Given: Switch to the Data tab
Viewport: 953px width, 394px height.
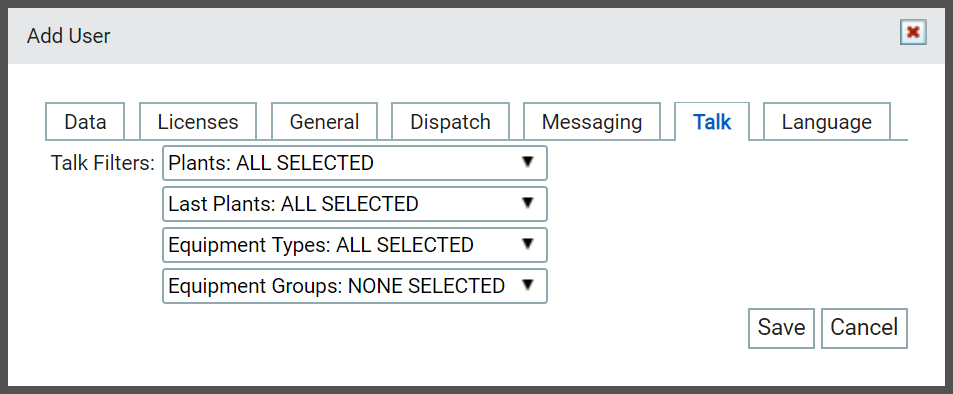Looking at the screenshot, I should pos(85,122).
